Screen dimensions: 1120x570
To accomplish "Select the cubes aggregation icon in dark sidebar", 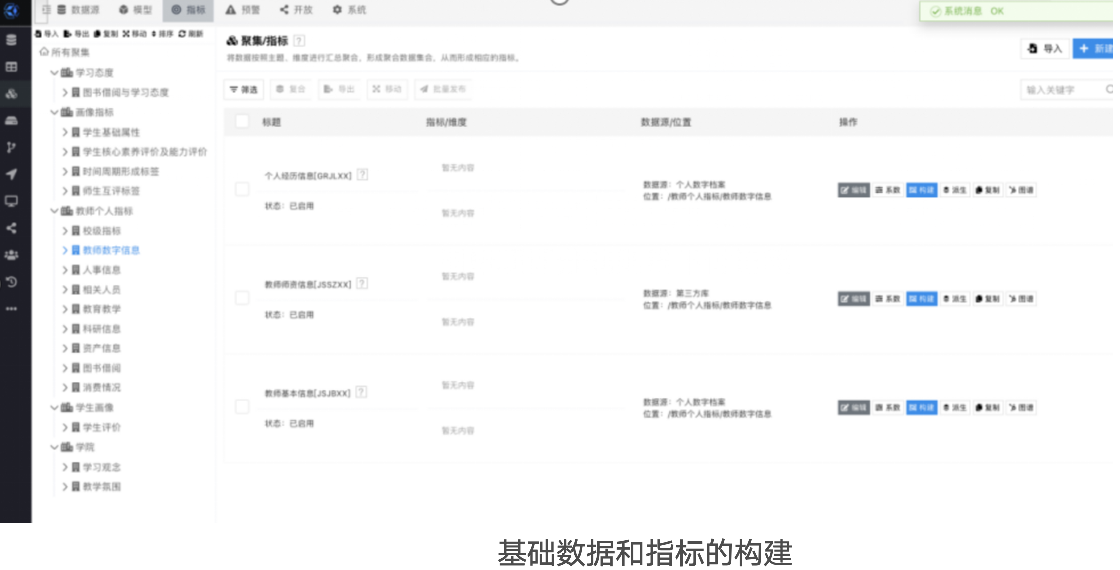I will [x=11, y=94].
